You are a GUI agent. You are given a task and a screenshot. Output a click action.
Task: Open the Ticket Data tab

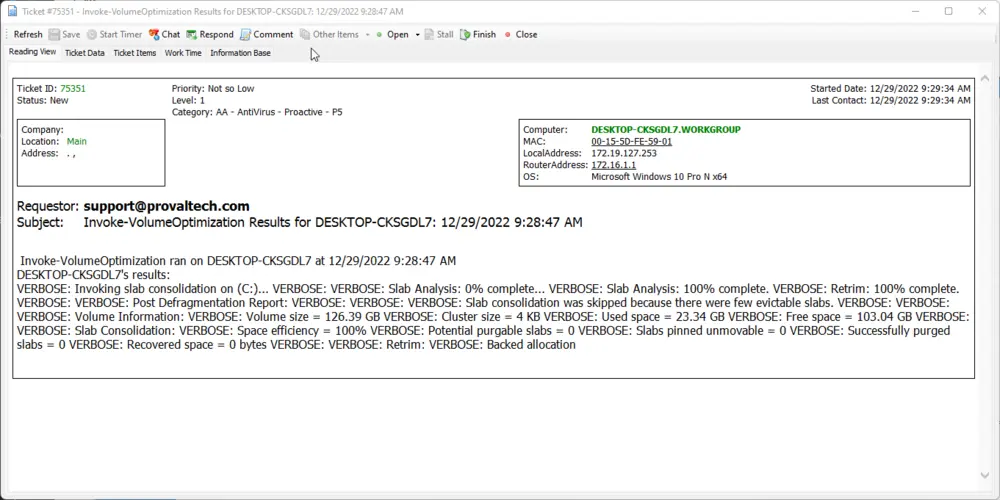coord(85,53)
